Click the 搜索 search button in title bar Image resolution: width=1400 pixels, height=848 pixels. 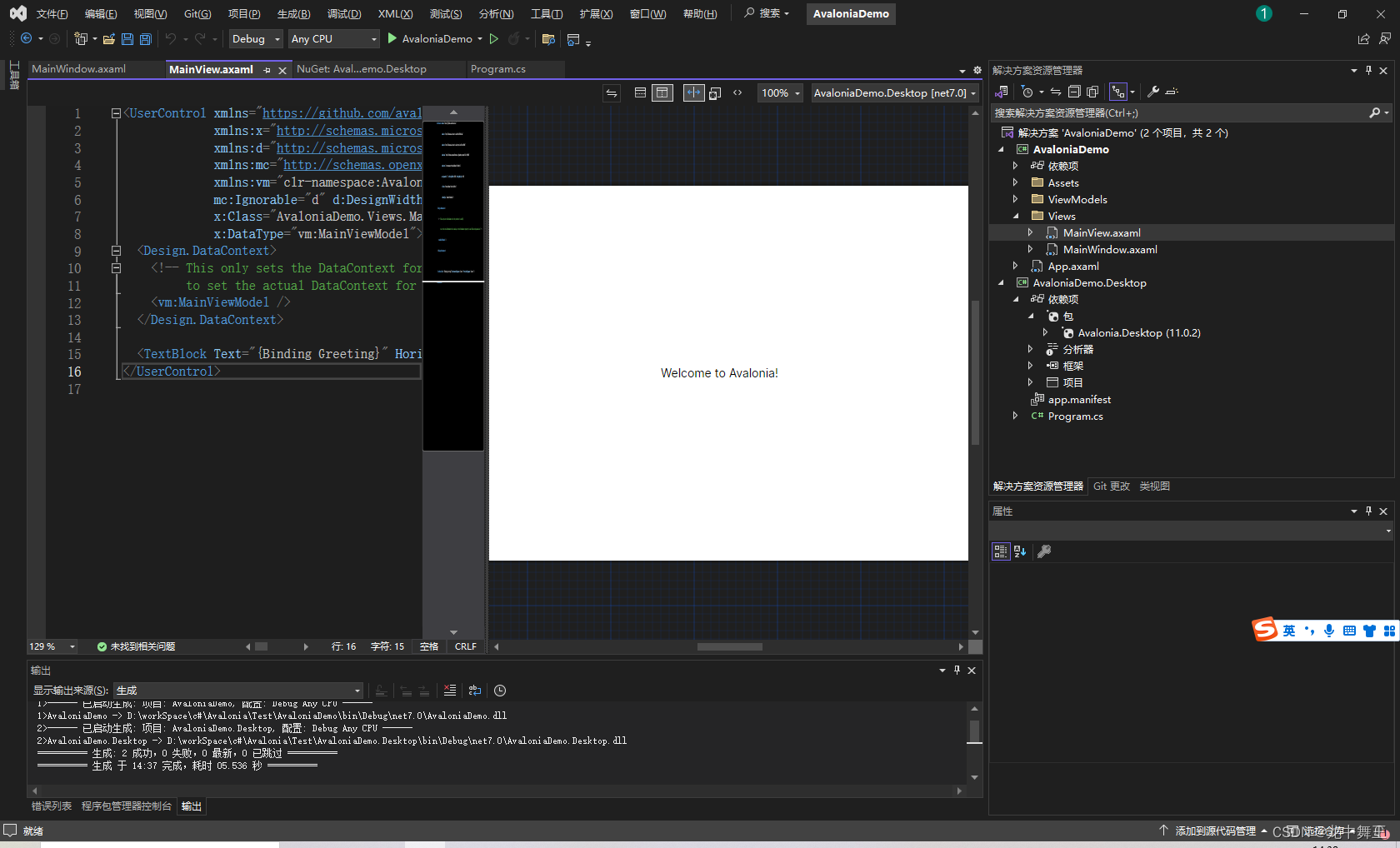[766, 13]
